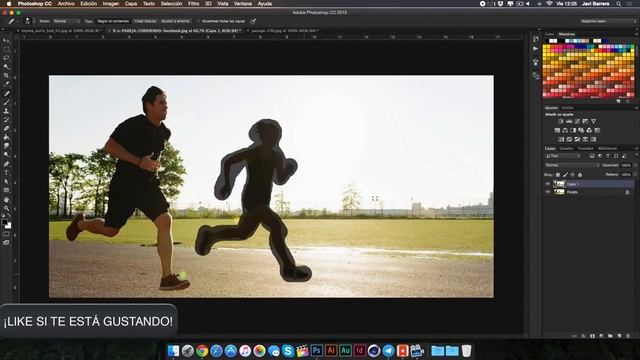Open the Filtro menu

coord(193,4)
